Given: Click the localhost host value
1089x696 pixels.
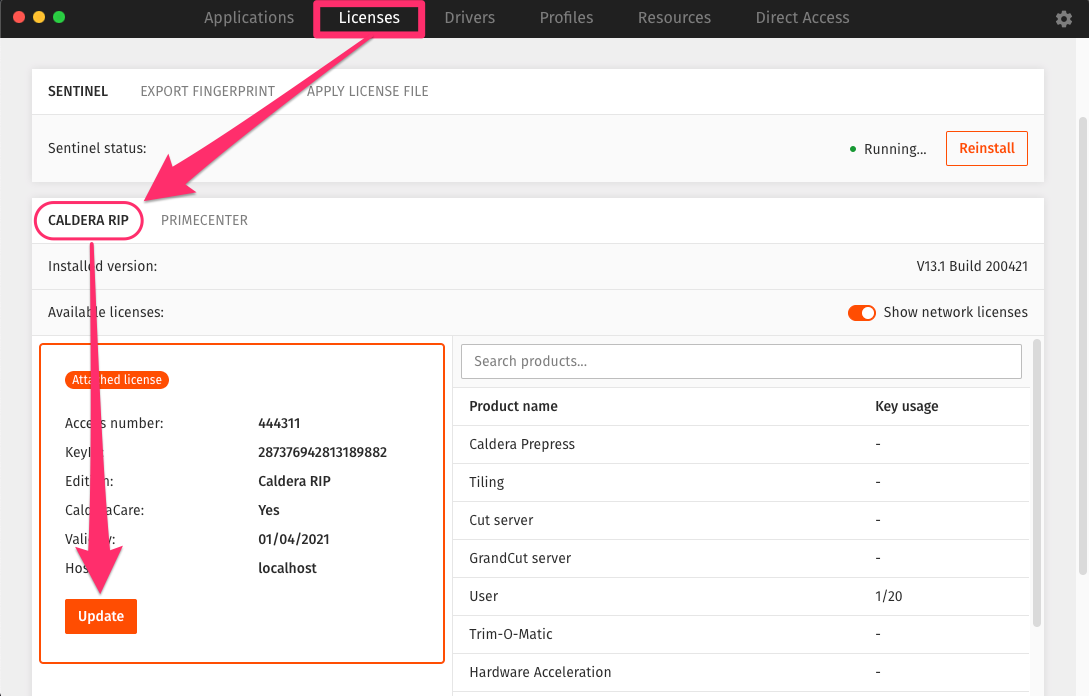Looking at the screenshot, I should 287,568.
